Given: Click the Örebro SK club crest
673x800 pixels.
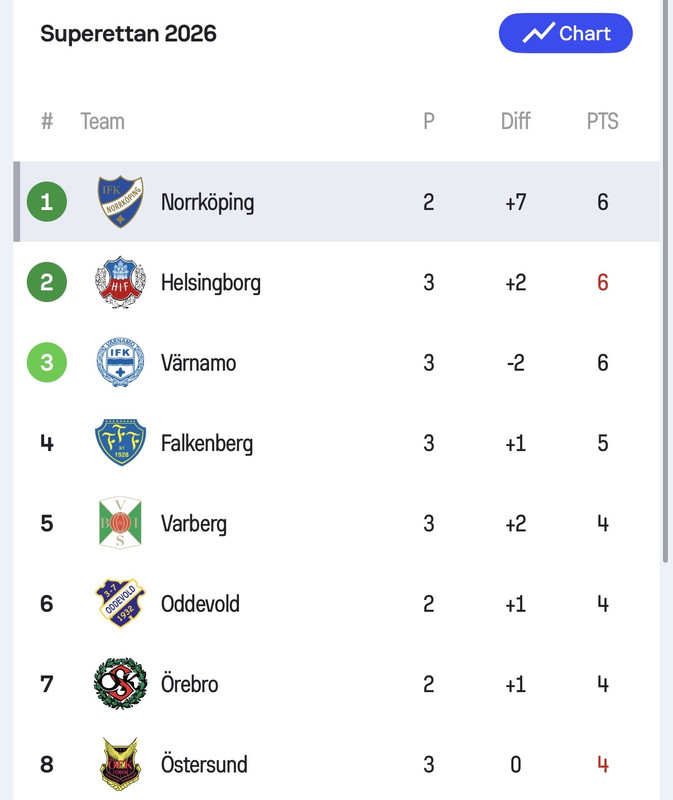Looking at the screenshot, I should point(120,683).
